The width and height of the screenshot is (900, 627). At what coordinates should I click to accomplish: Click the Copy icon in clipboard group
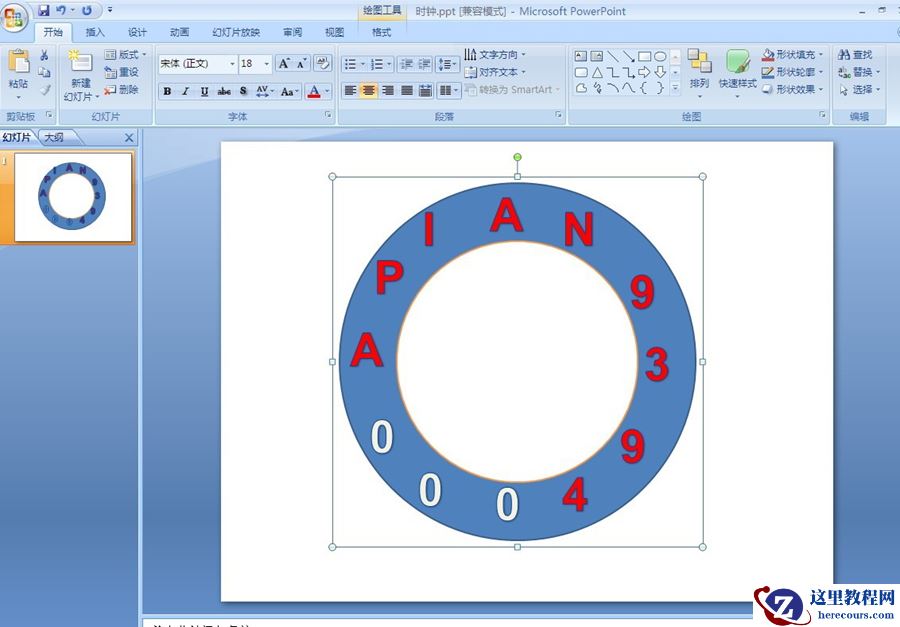click(44, 72)
